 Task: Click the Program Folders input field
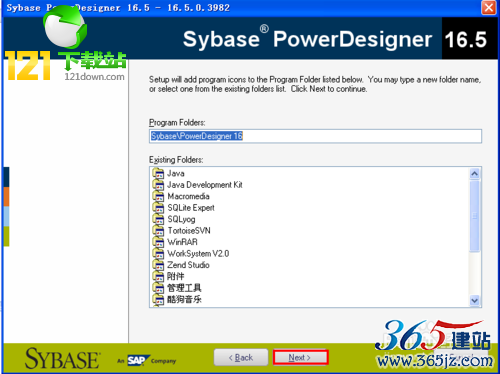click(315, 136)
